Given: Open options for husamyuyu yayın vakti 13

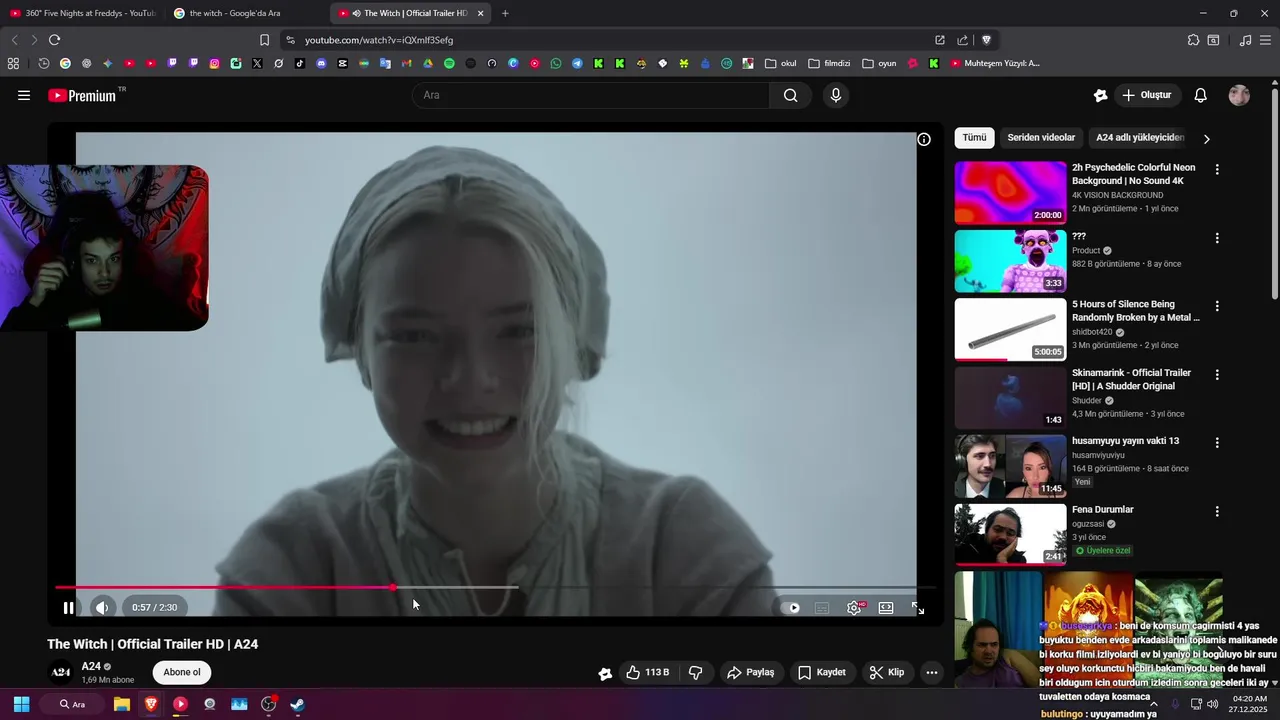Looking at the screenshot, I should [1217, 443].
